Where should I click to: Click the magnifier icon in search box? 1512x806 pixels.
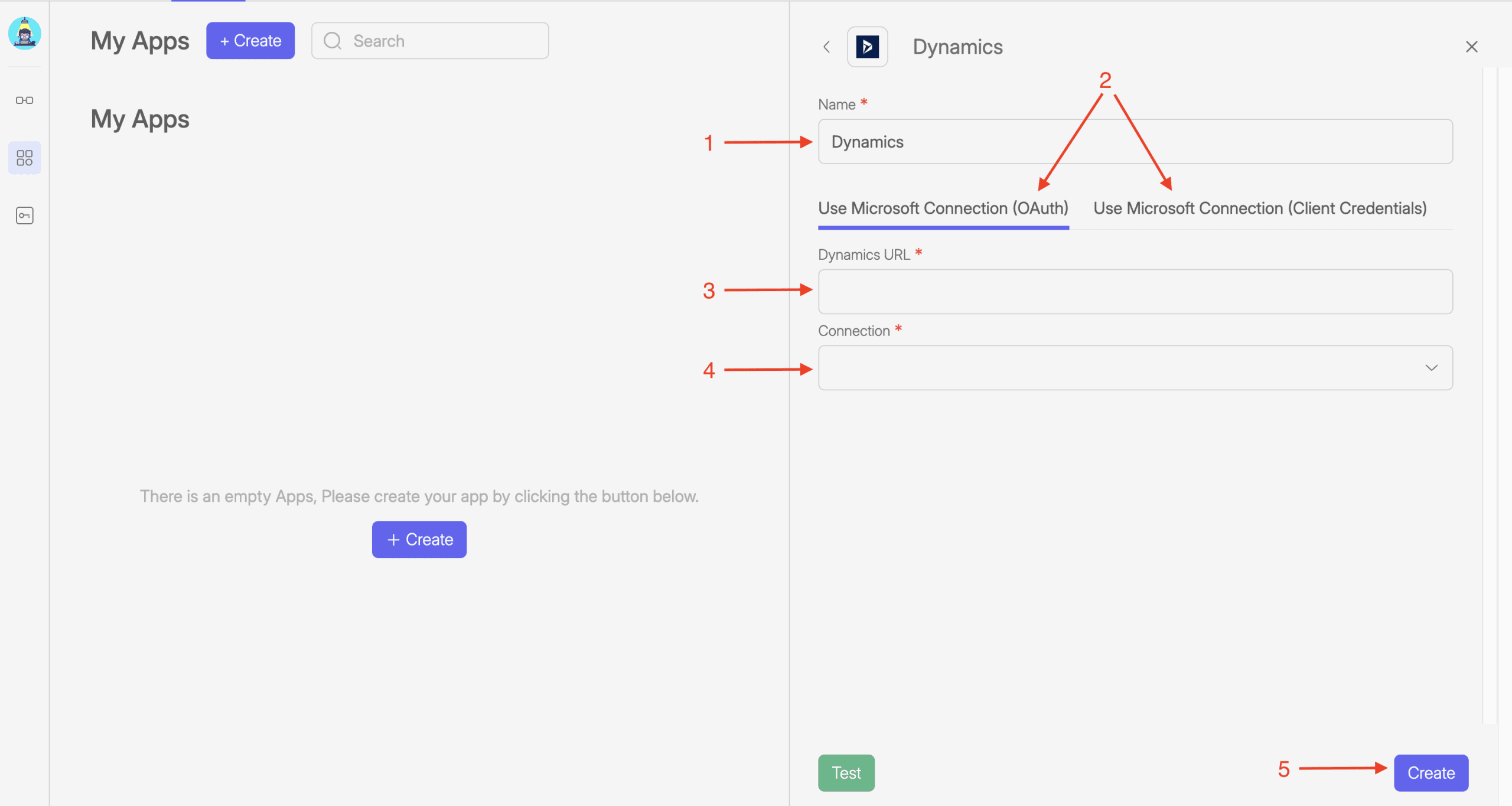pos(333,41)
